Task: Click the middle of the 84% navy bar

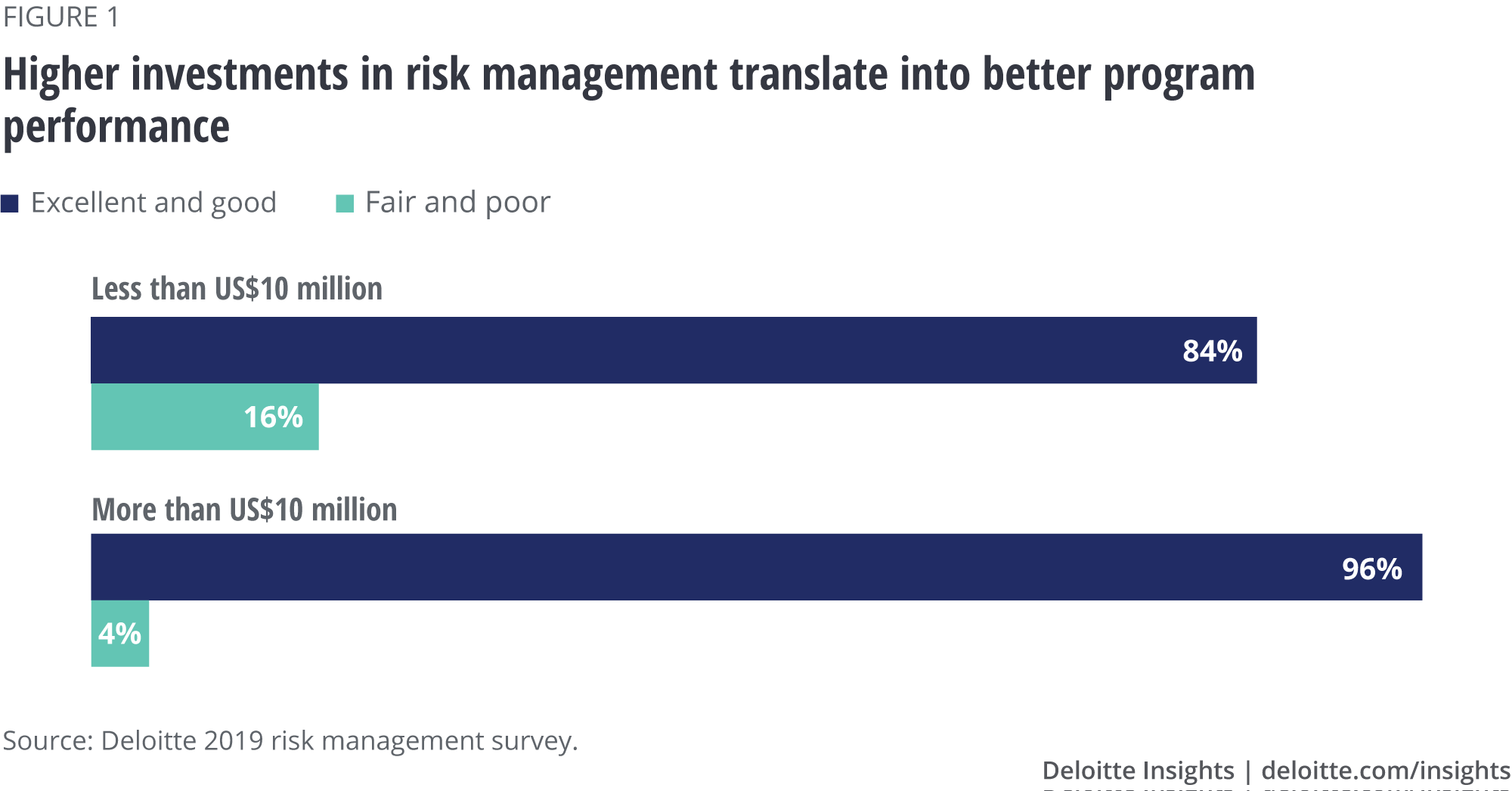Action: tap(673, 350)
